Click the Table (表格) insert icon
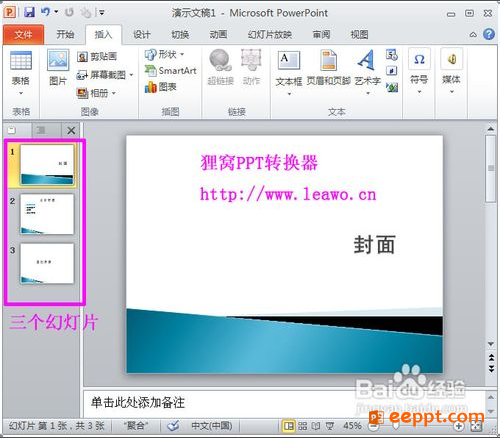The height and width of the screenshot is (438, 500). (x=21, y=60)
